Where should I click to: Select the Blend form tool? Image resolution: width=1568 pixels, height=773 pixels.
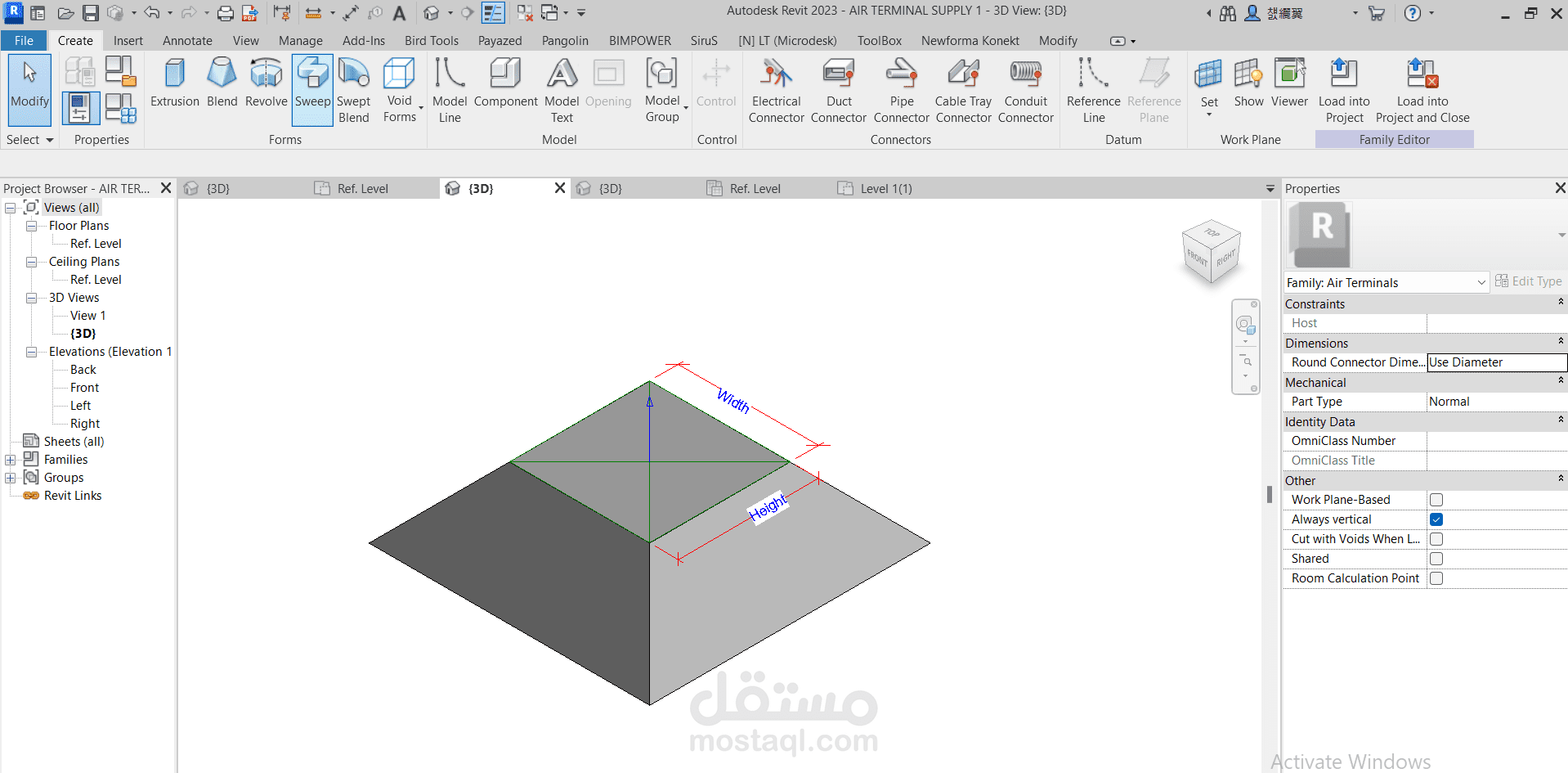coord(222,83)
